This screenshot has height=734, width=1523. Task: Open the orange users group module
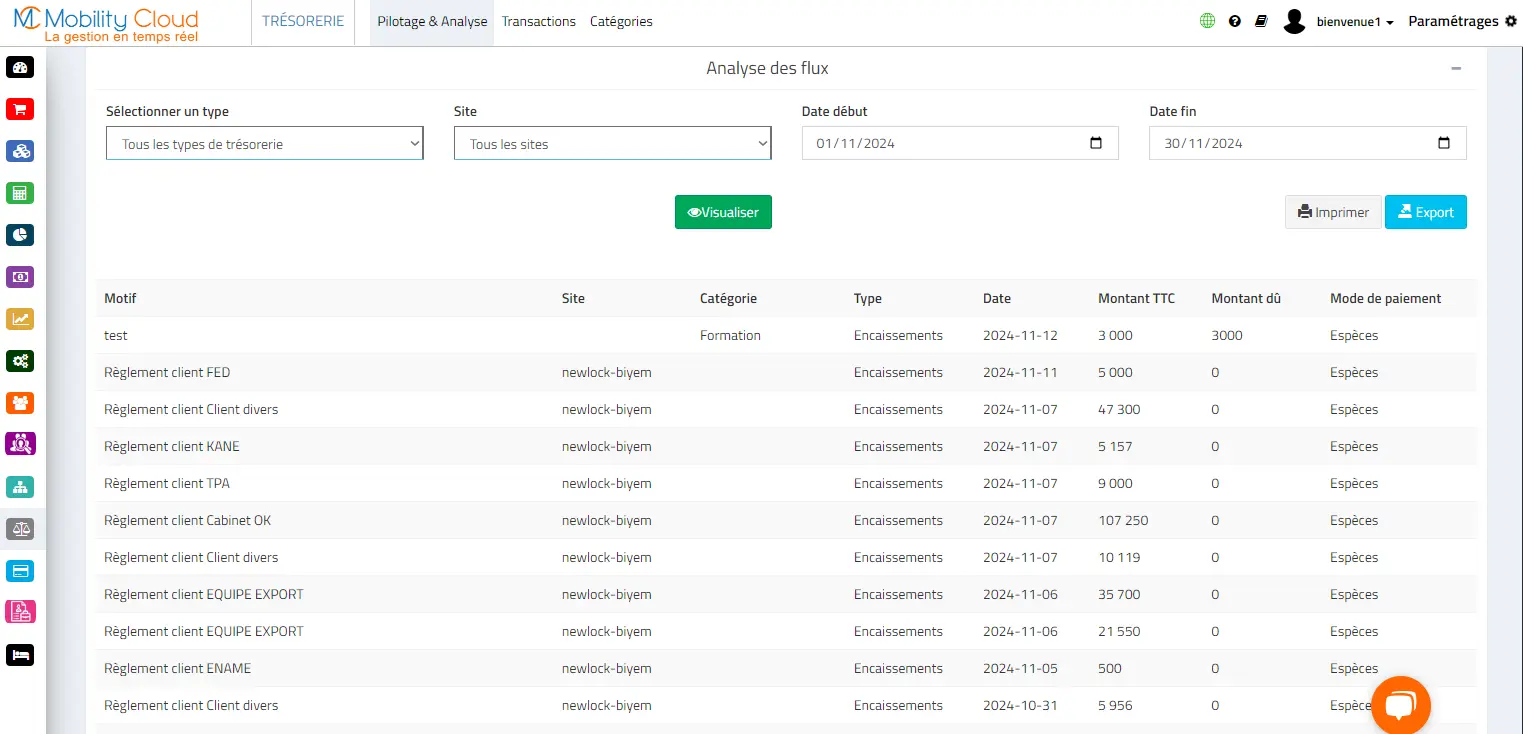[20, 403]
